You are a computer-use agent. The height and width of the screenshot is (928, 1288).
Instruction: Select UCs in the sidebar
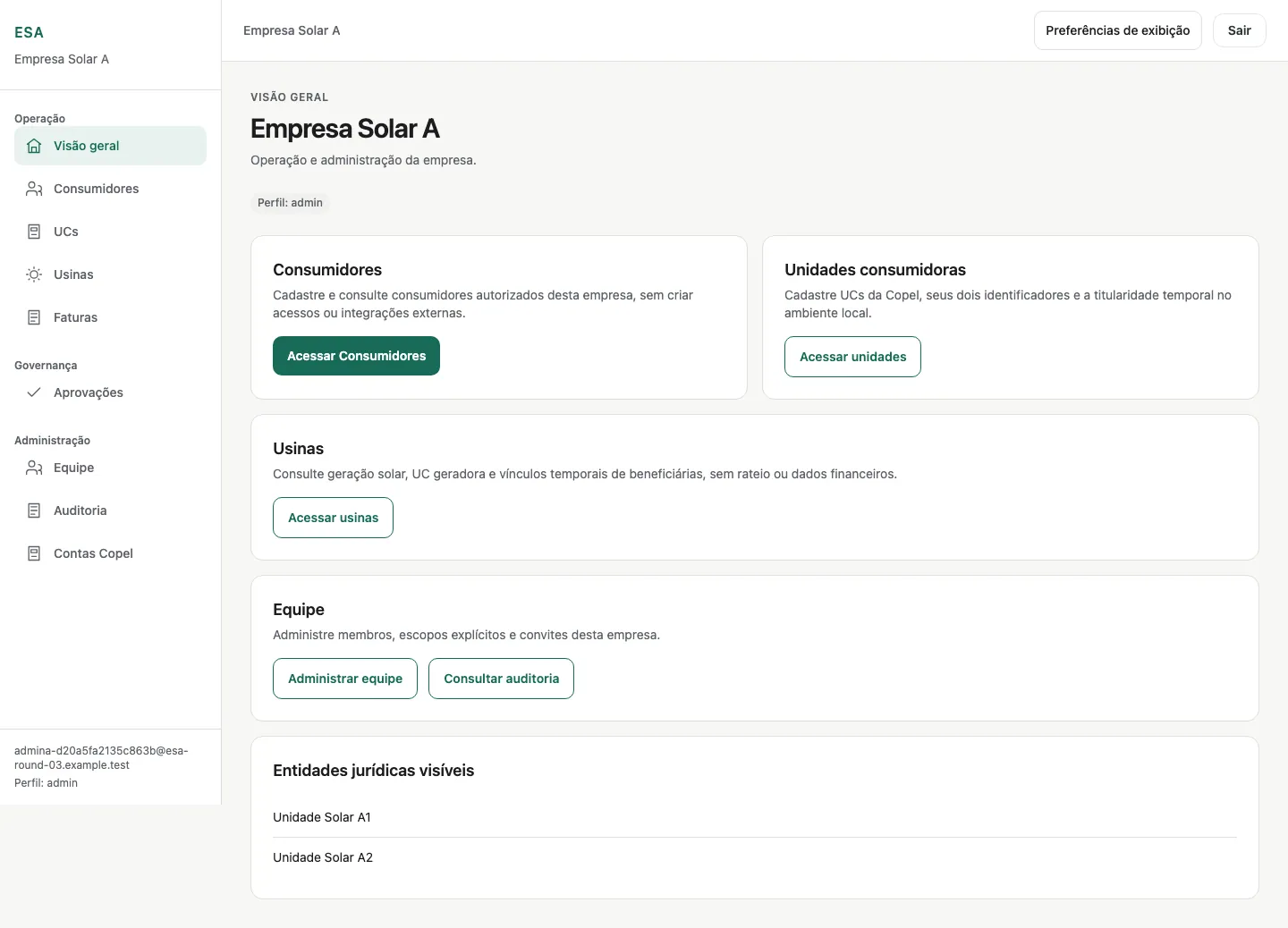coord(110,232)
